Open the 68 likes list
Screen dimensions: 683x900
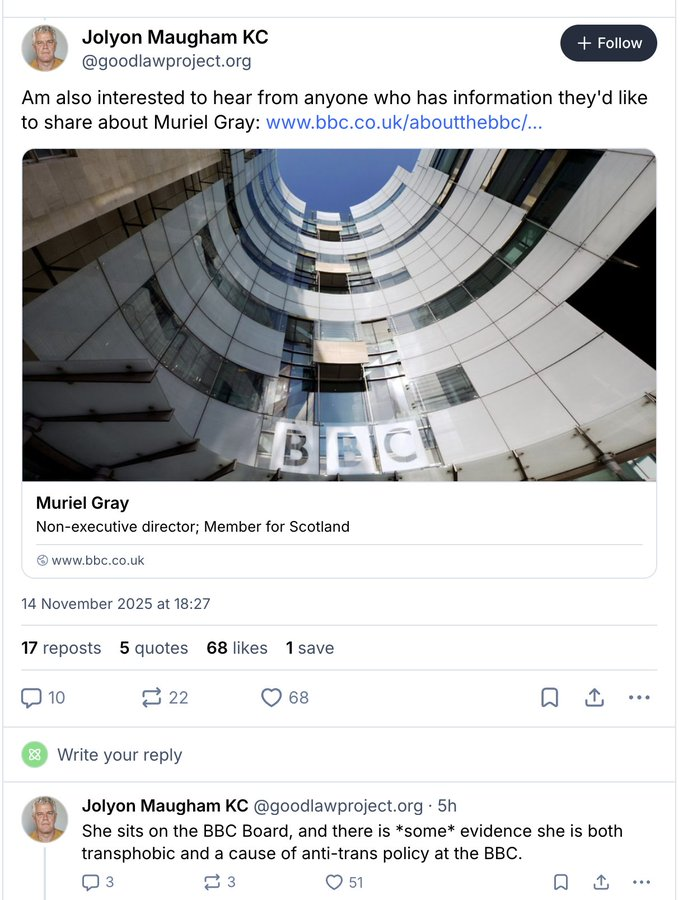point(237,648)
